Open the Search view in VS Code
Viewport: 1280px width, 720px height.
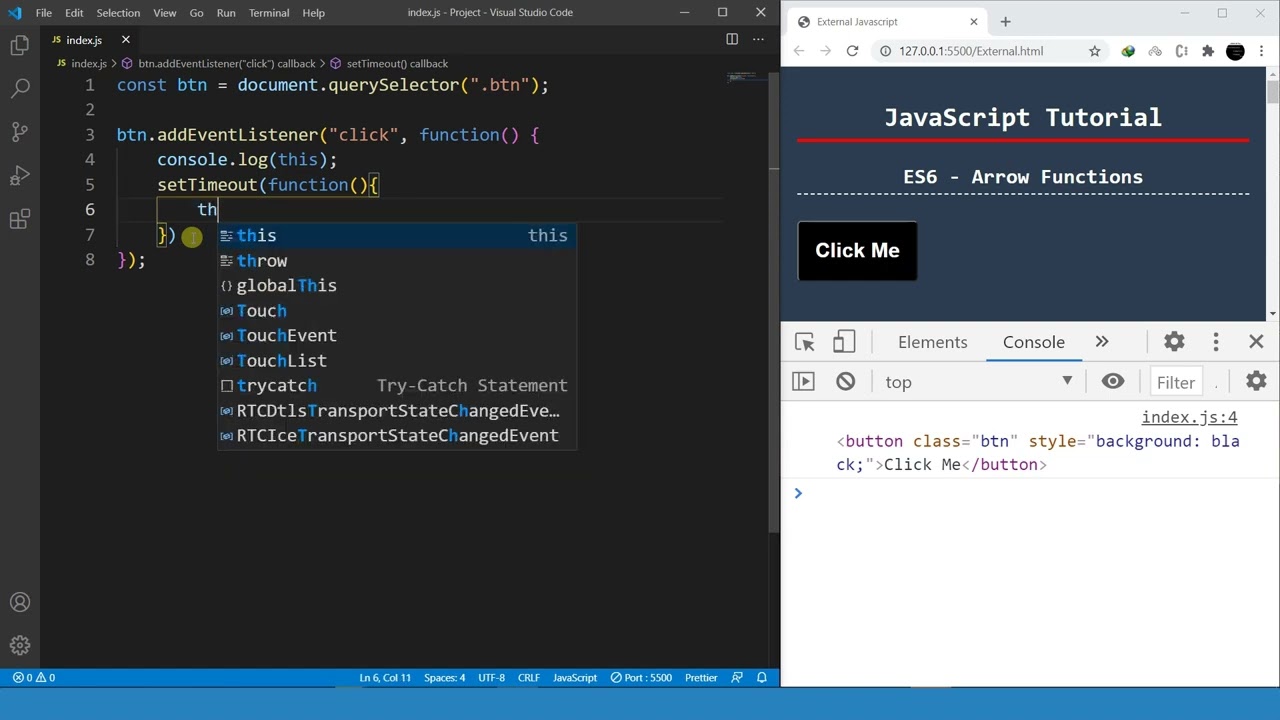pyautogui.click(x=20, y=88)
